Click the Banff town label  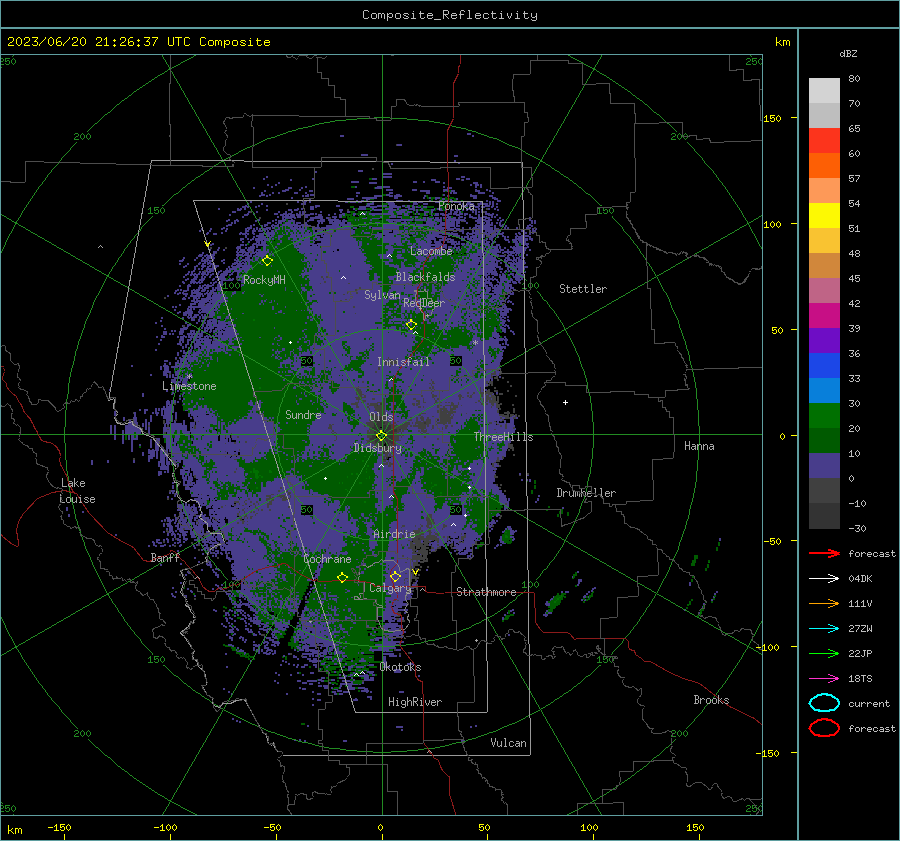tap(165, 557)
